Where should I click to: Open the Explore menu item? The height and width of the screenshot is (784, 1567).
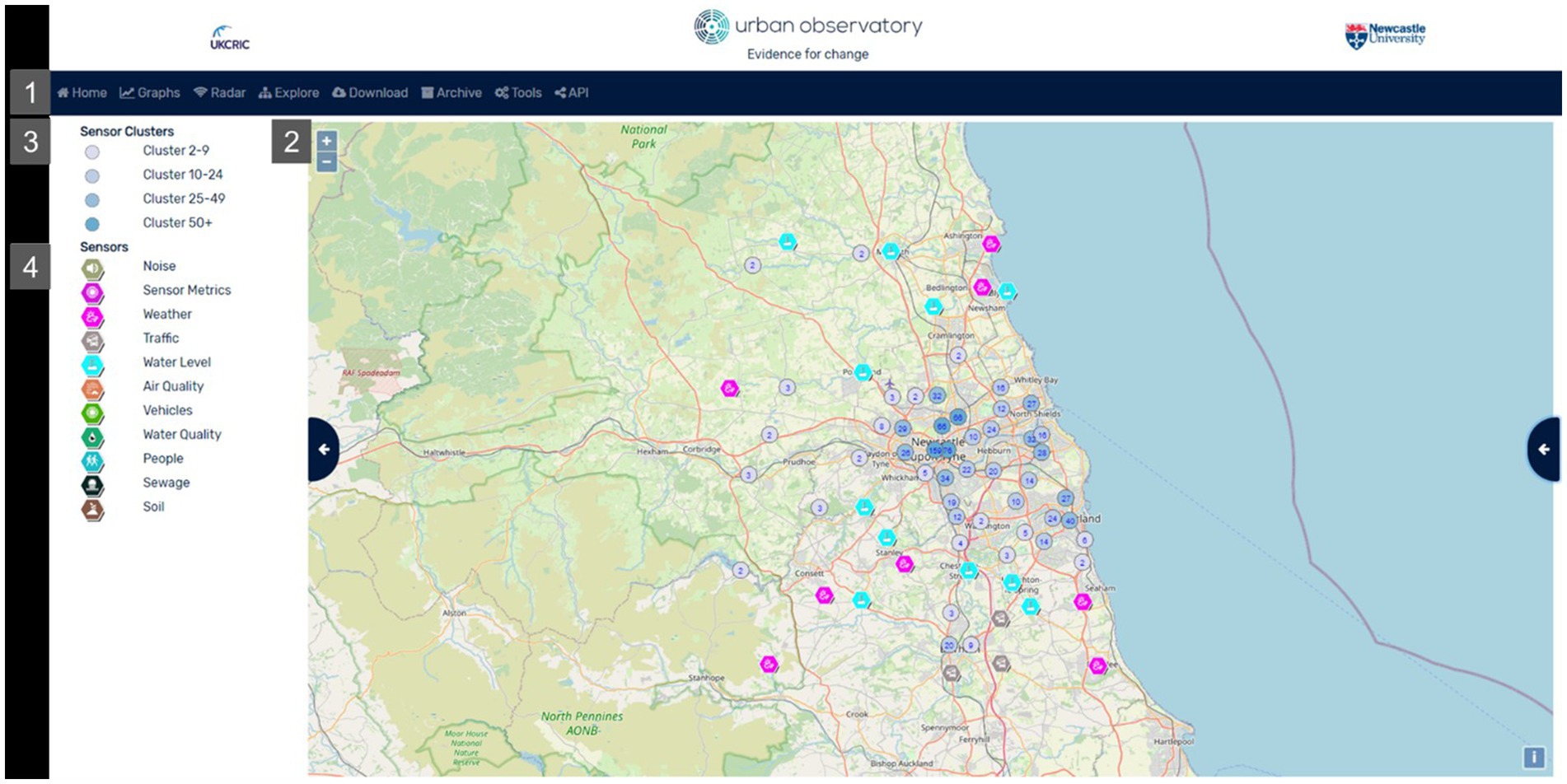click(x=288, y=93)
